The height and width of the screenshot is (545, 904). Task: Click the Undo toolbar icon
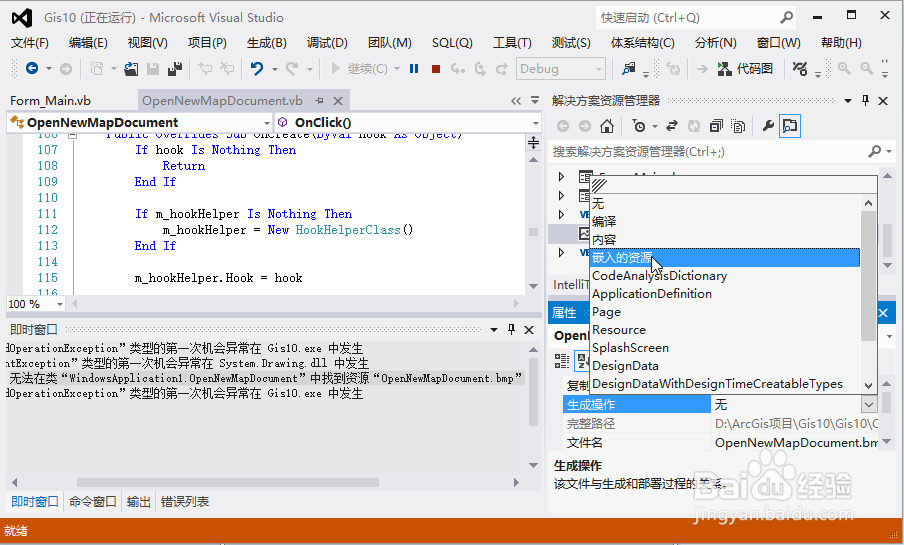(x=257, y=69)
